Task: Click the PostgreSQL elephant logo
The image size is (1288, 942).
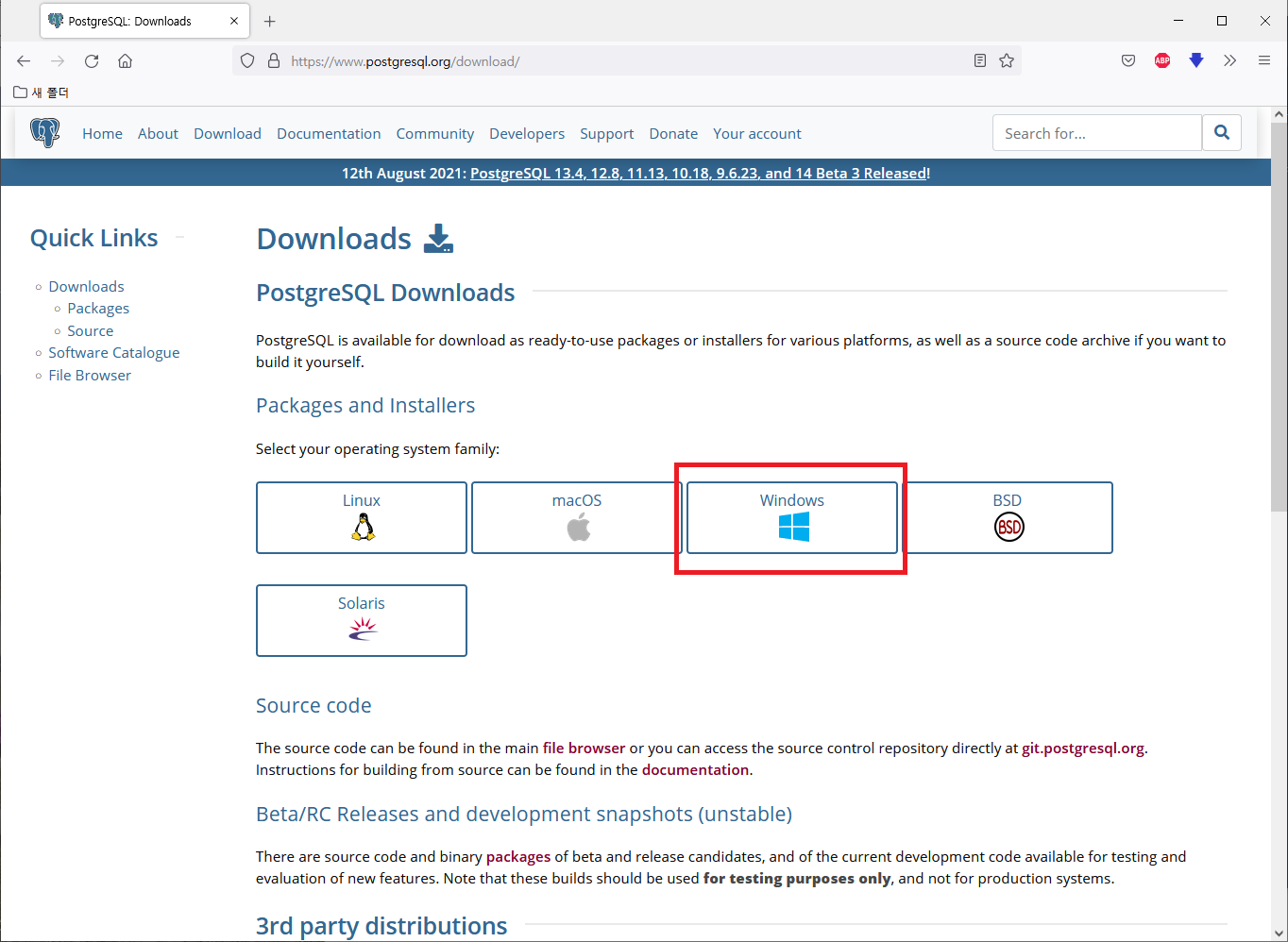Action: click(44, 132)
